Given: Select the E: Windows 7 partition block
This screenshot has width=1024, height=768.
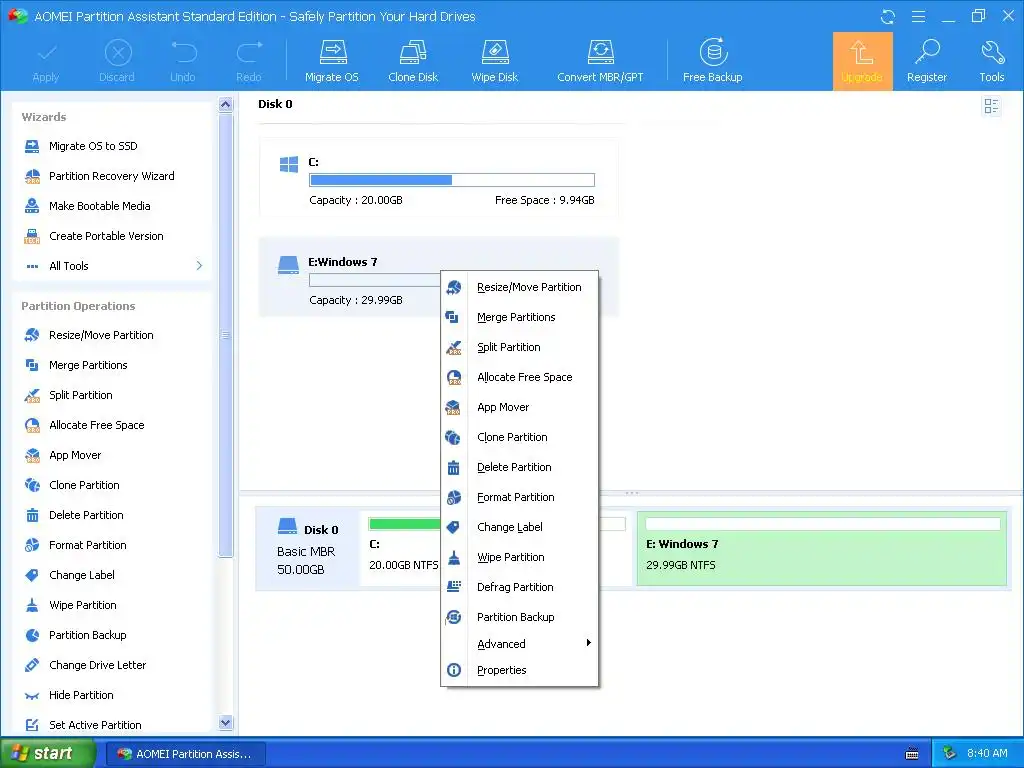Looking at the screenshot, I should pyautogui.click(x=822, y=548).
